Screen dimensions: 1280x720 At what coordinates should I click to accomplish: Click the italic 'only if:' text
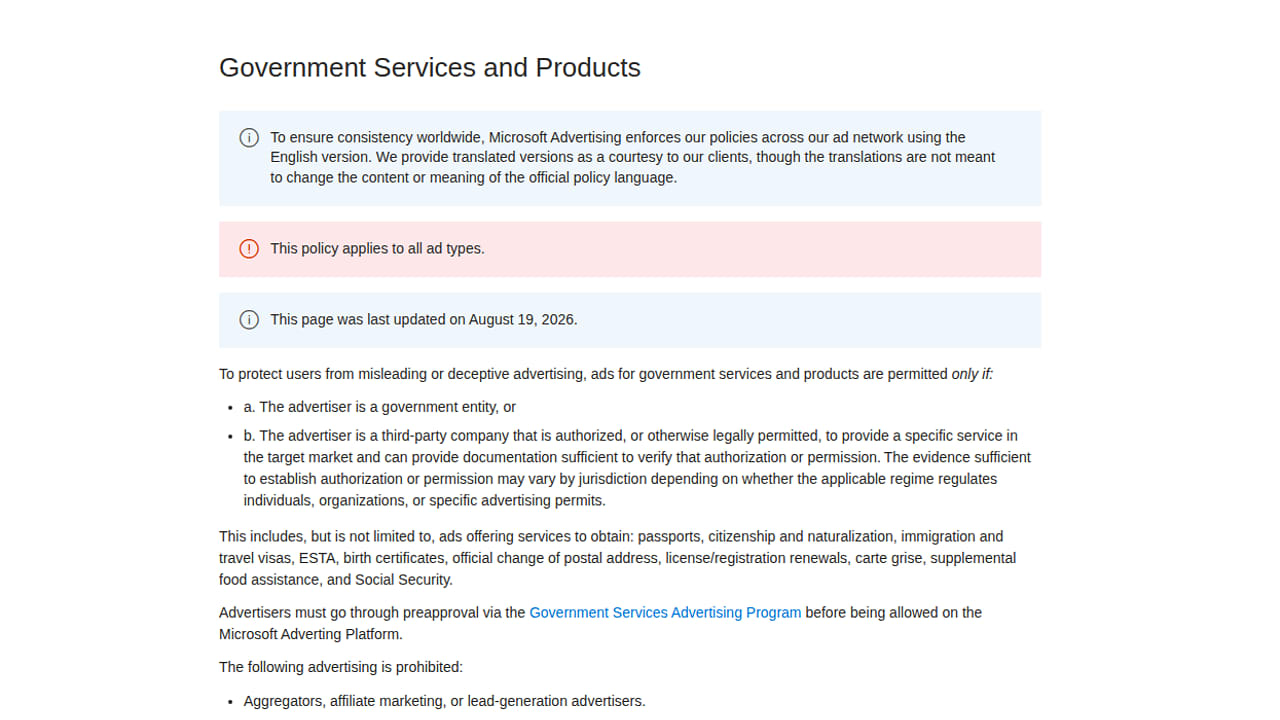972,374
